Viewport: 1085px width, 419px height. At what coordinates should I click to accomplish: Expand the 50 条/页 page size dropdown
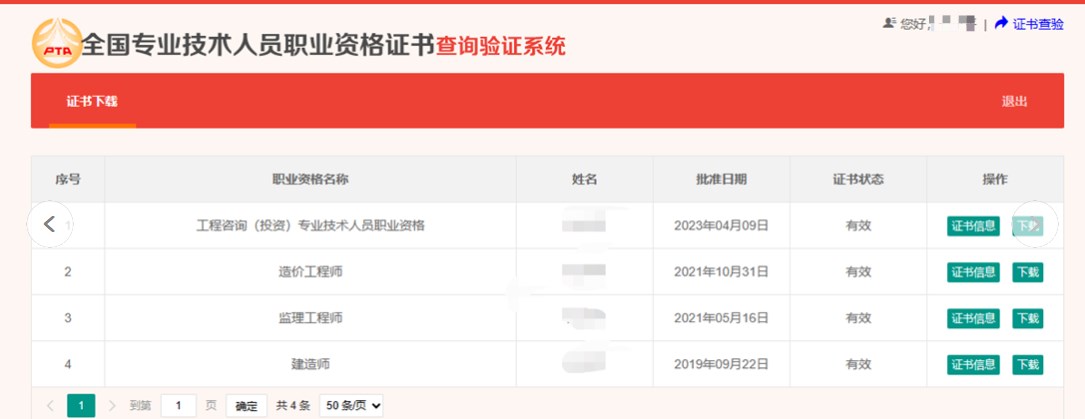pos(351,406)
